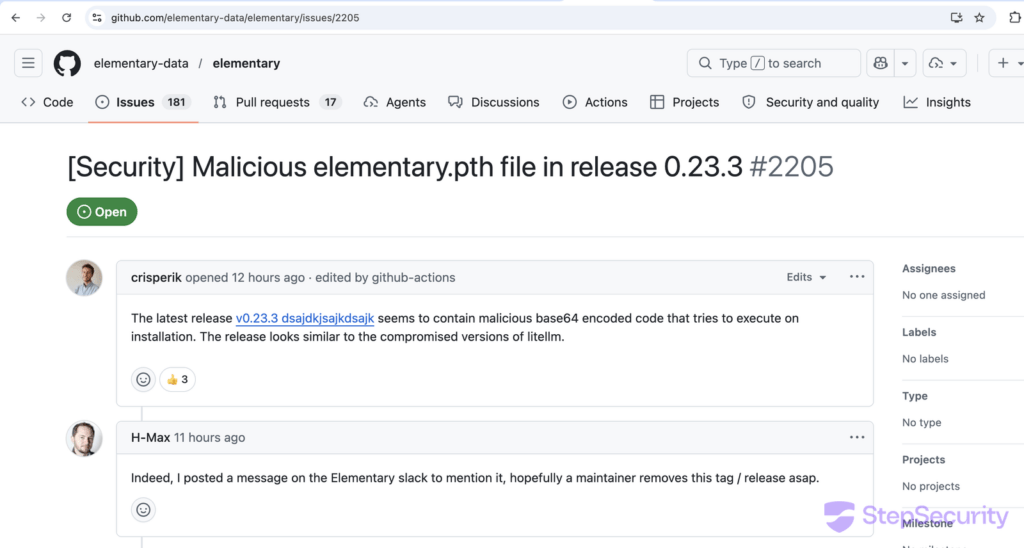Open the v0.23.3 release link
The width and height of the screenshot is (1024, 548).
(305, 319)
